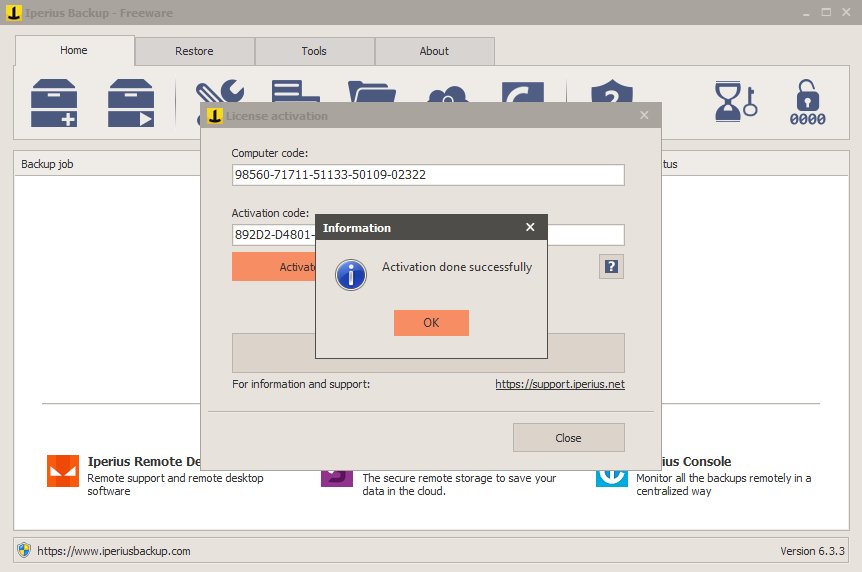
Task: Click the shield icon in status bar
Action: click(24, 550)
